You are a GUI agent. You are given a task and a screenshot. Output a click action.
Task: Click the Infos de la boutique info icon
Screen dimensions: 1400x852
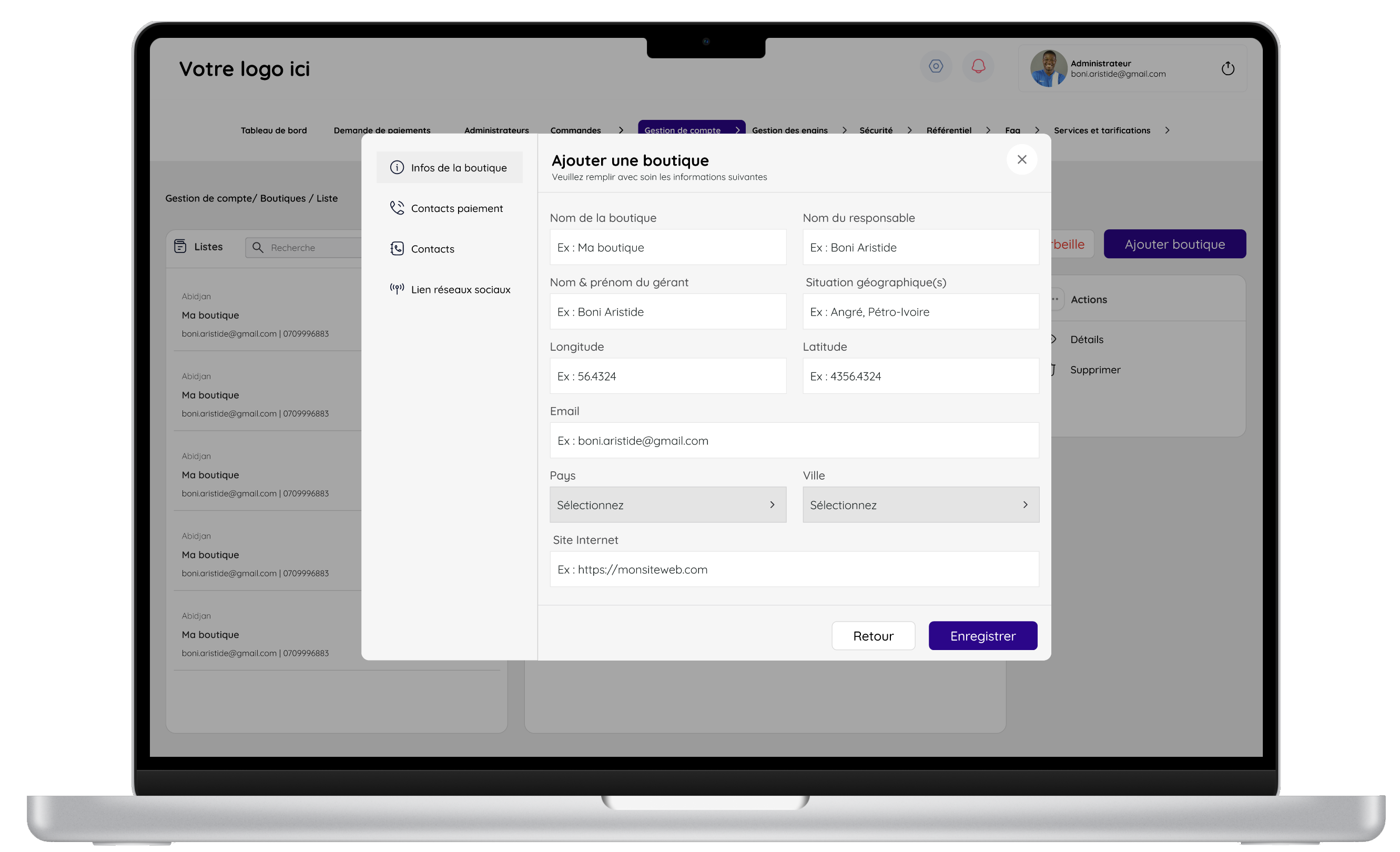coord(397,168)
